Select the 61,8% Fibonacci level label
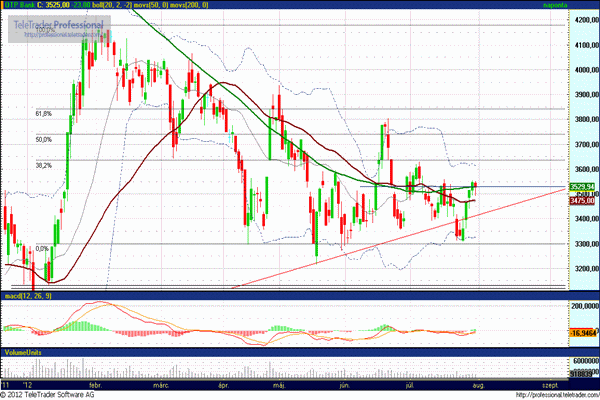The image size is (600, 400). click(x=44, y=114)
